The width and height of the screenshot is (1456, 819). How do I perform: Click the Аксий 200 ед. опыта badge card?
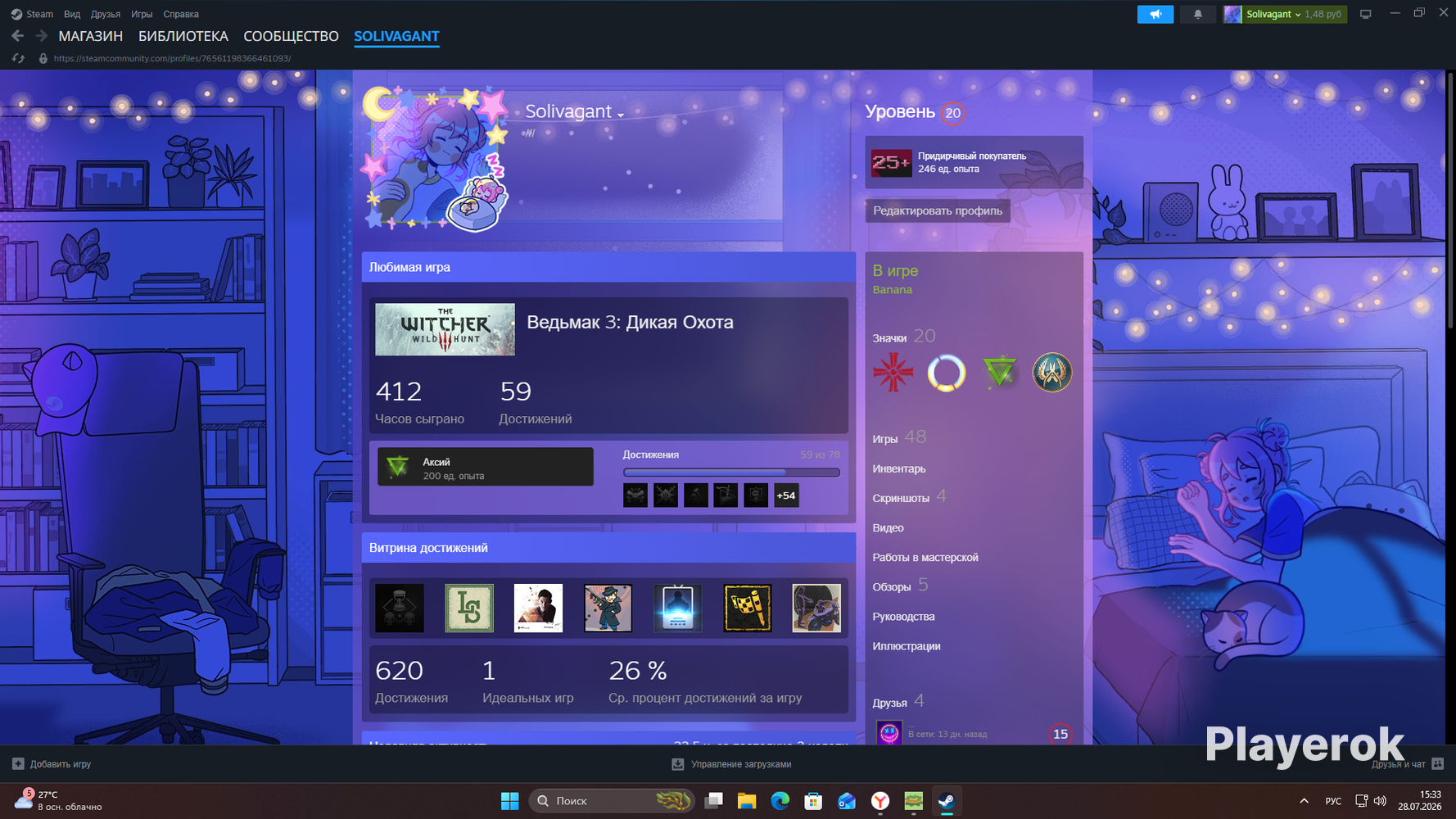[486, 467]
